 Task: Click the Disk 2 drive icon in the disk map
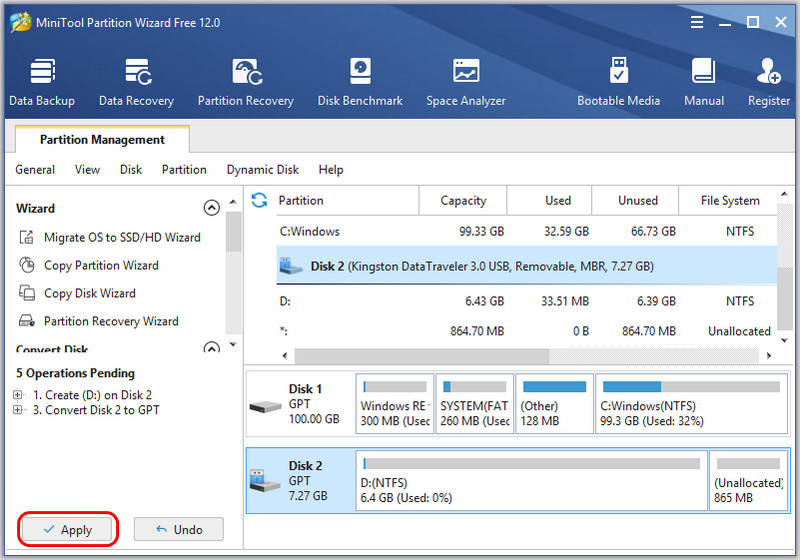(264, 480)
